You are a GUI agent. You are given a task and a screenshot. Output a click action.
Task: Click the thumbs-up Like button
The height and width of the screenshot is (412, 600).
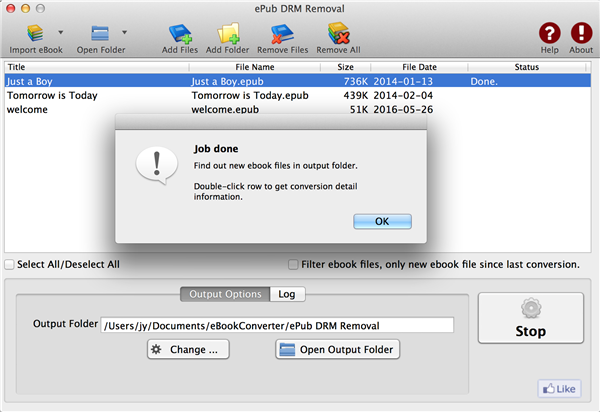point(559,389)
